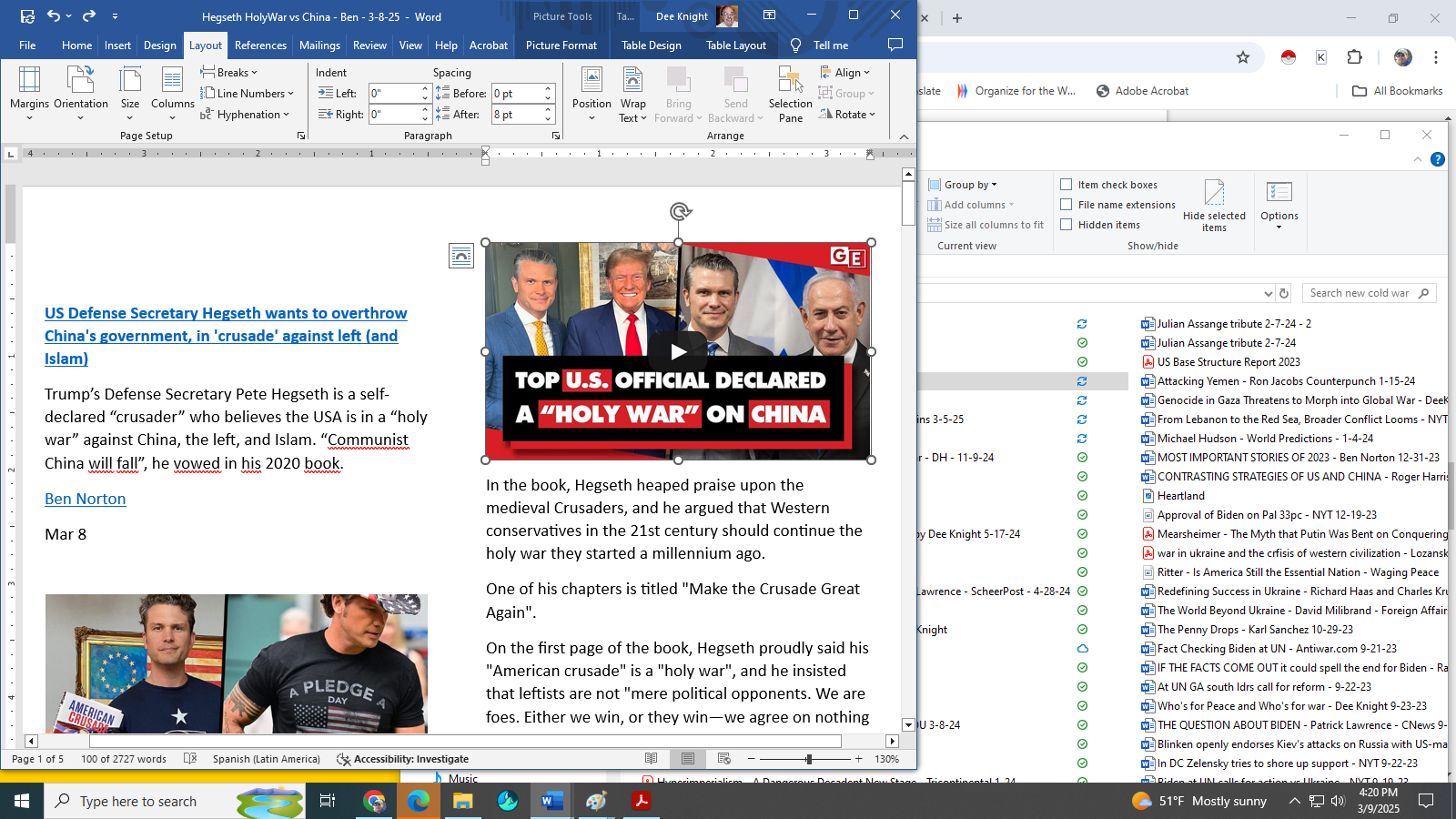1456x819 pixels.
Task: Expand the Align dropdown
Action: [x=844, y=72]
